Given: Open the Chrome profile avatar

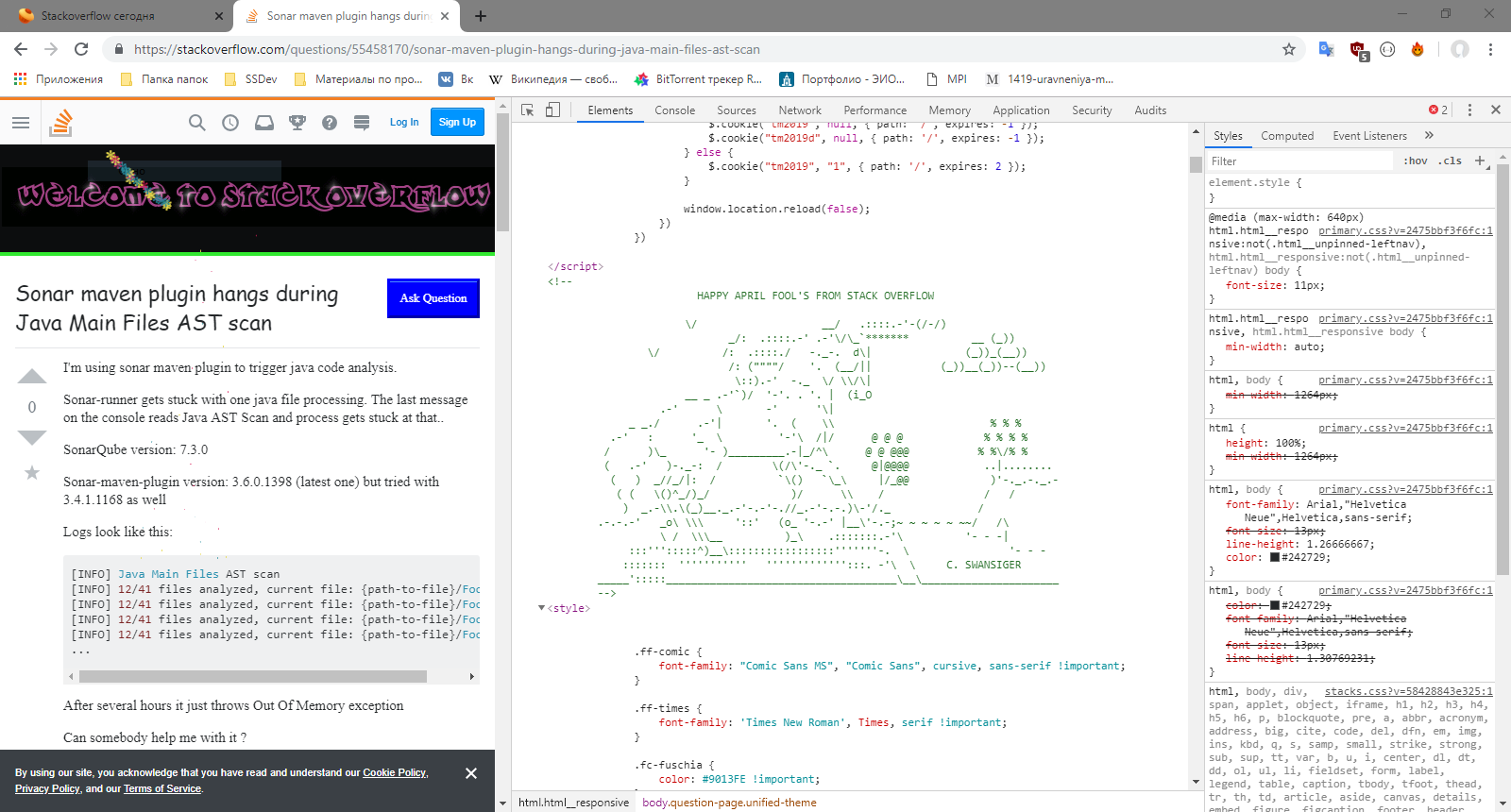Looking at the screenshot, I should click(1460, 49).
